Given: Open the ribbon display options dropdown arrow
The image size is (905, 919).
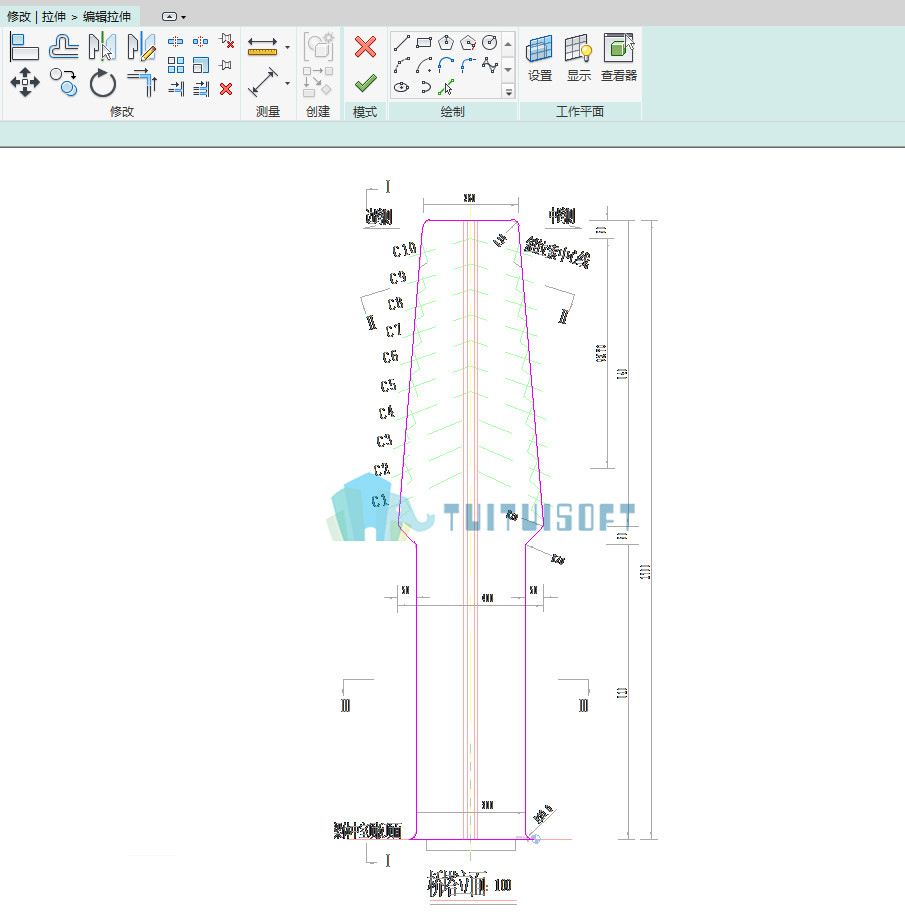Looking at the screenshot, I should [183, 18].
